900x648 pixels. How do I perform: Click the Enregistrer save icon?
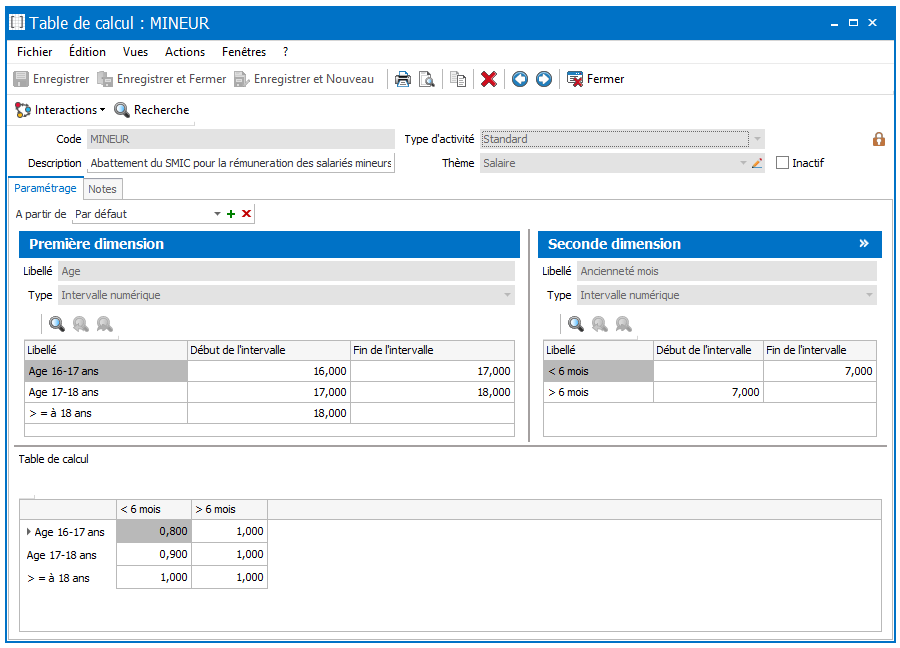[x=21, y=79]
